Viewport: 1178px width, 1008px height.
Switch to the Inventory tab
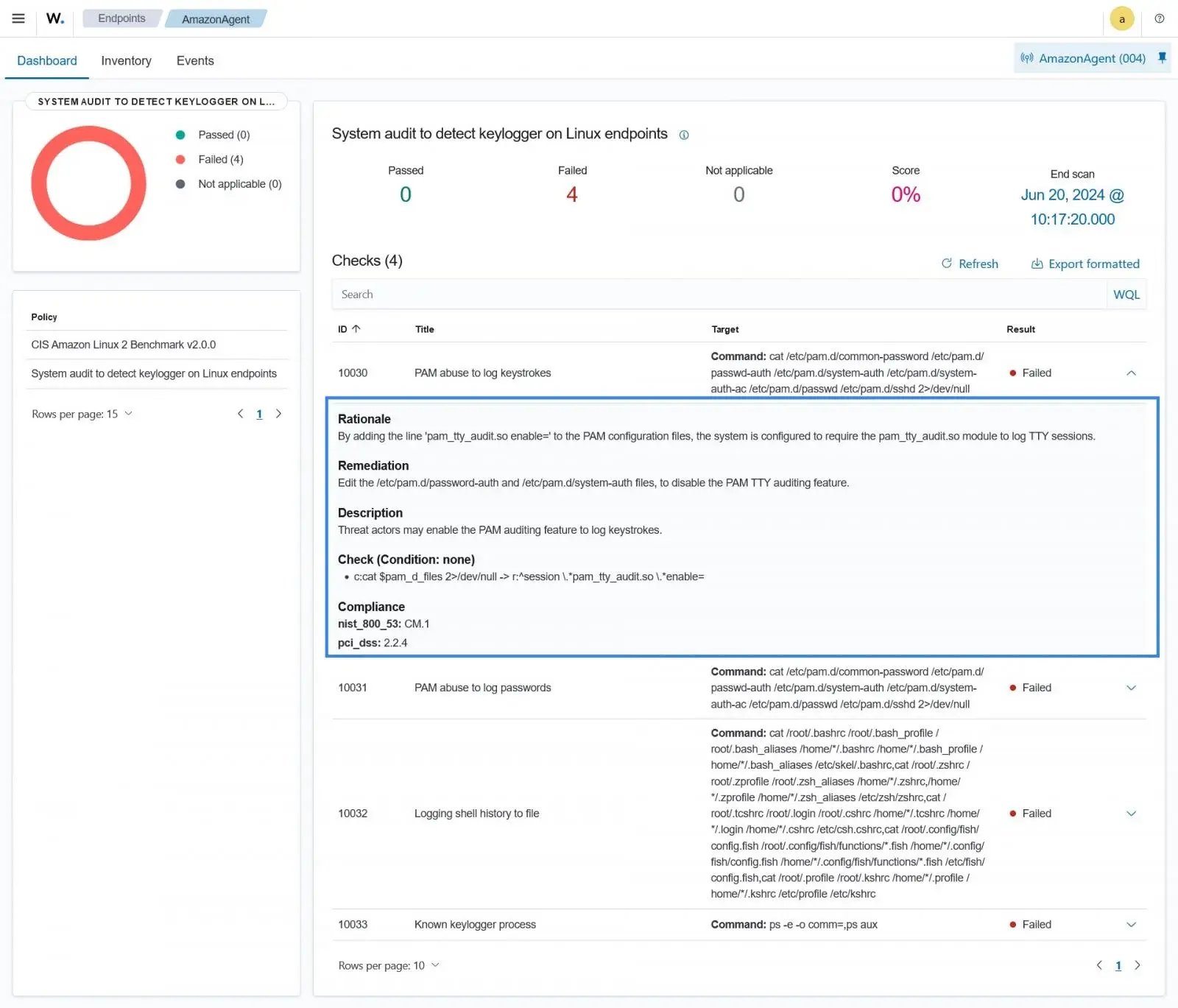tap(126, 60)
